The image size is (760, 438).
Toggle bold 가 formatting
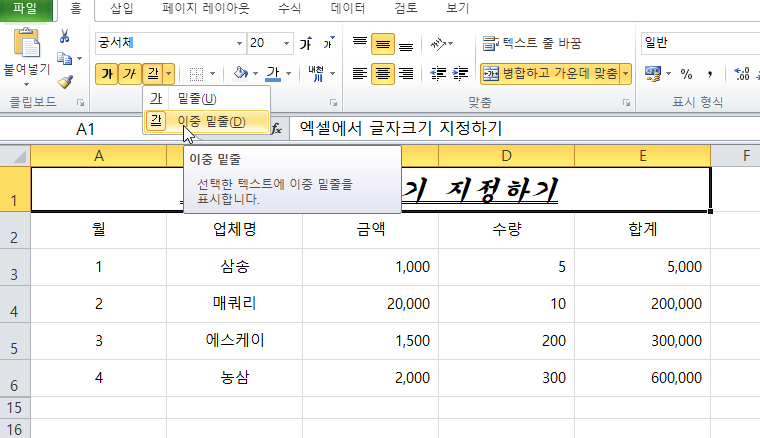click(x=107, y=74)
